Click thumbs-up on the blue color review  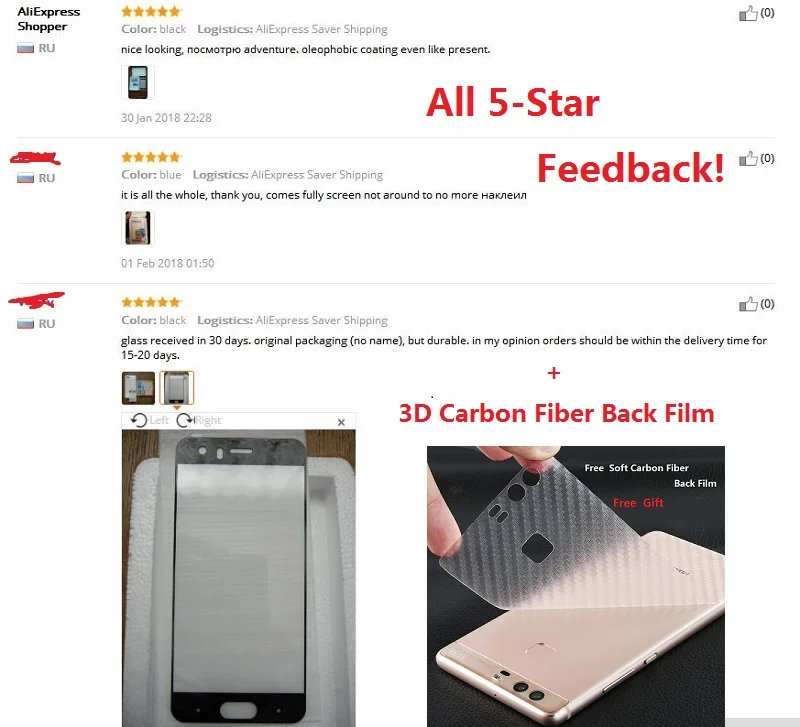click(x=748, y=159)
